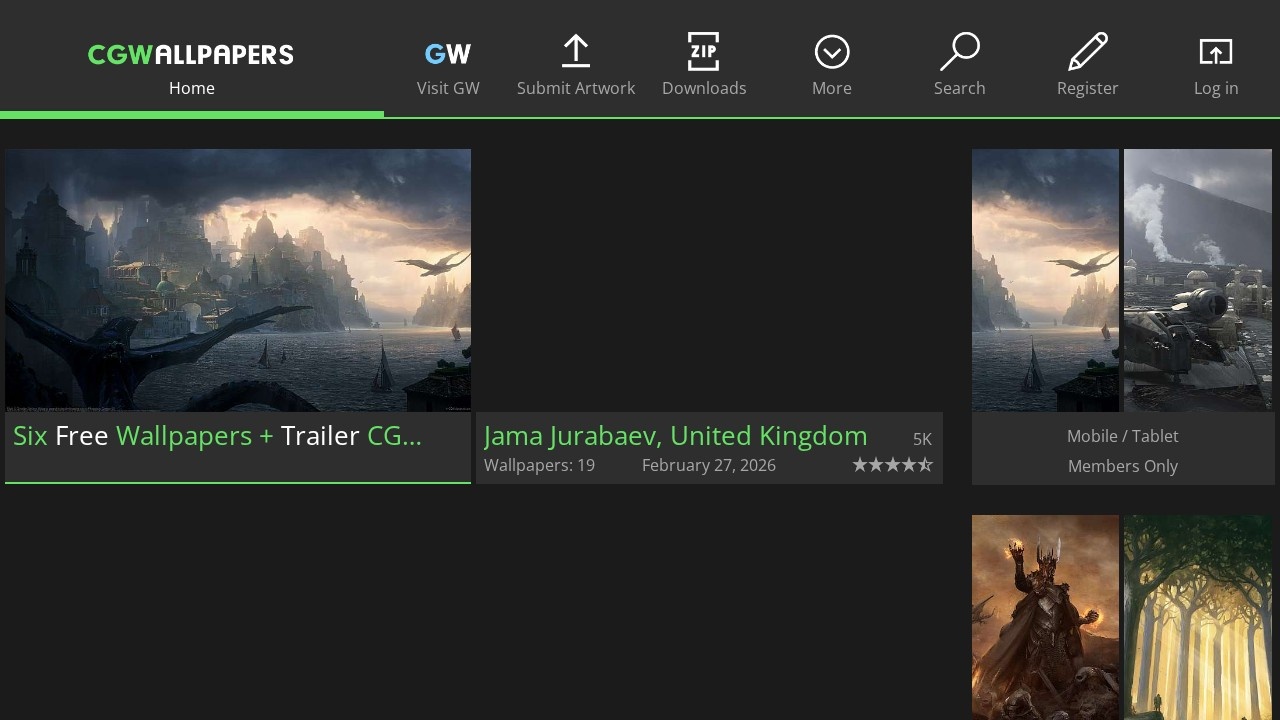Click the GW logo icon
The image size is (1280, 720).
[x=447, y=52]
